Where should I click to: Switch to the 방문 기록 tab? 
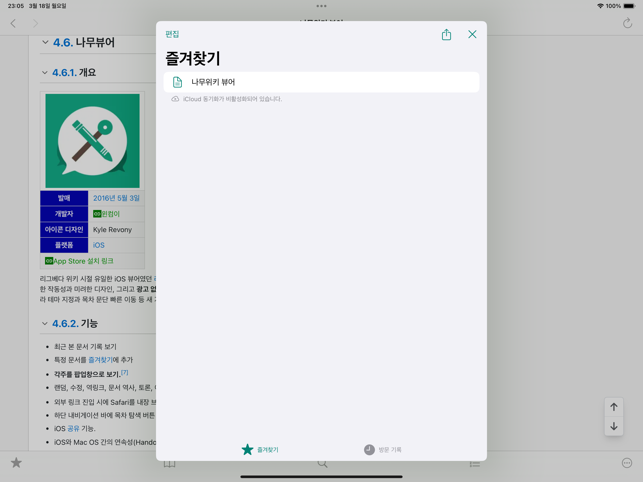coord(383,450)
